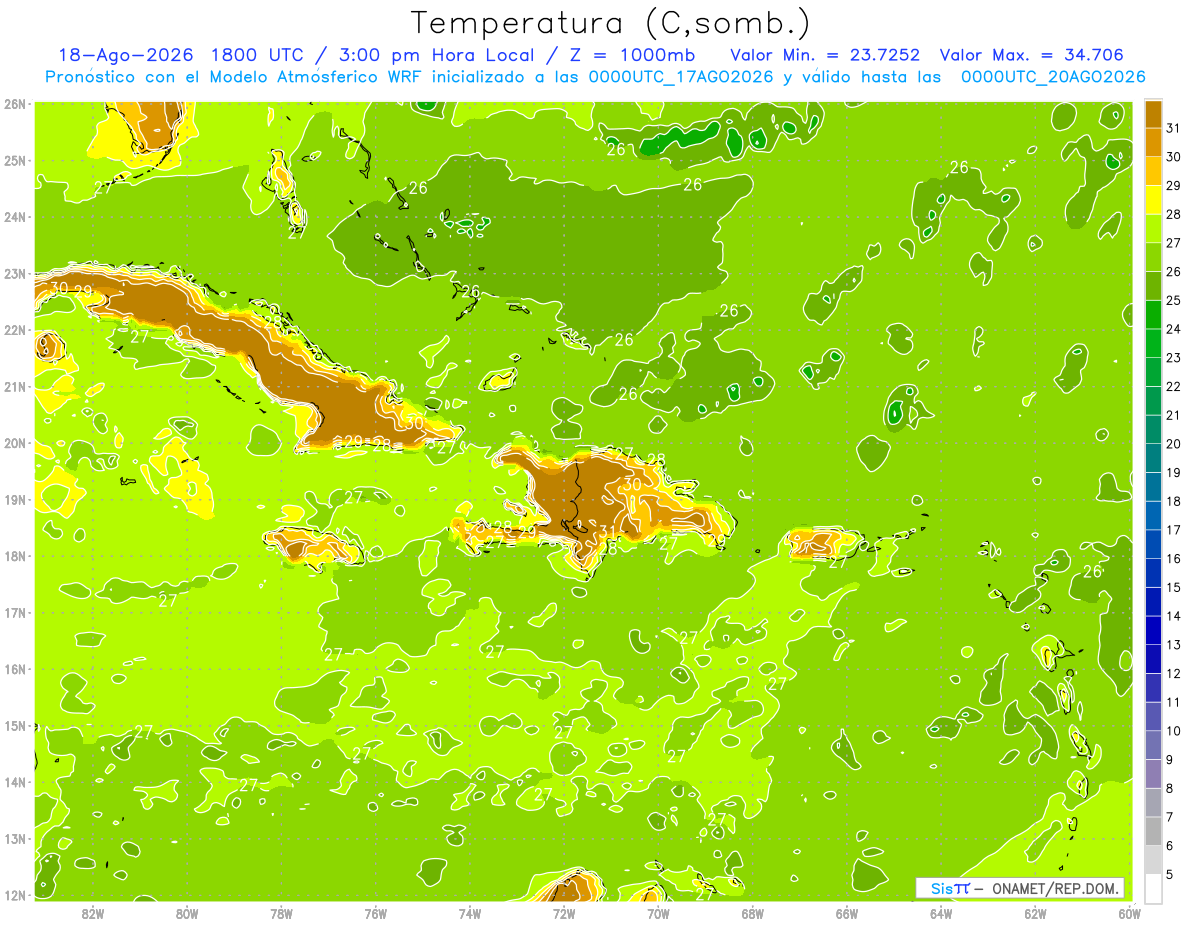This screenshot has width=1200, height=927.
Task: Click the blue "SisTT" logo text
Action: (x=950, y=888)
